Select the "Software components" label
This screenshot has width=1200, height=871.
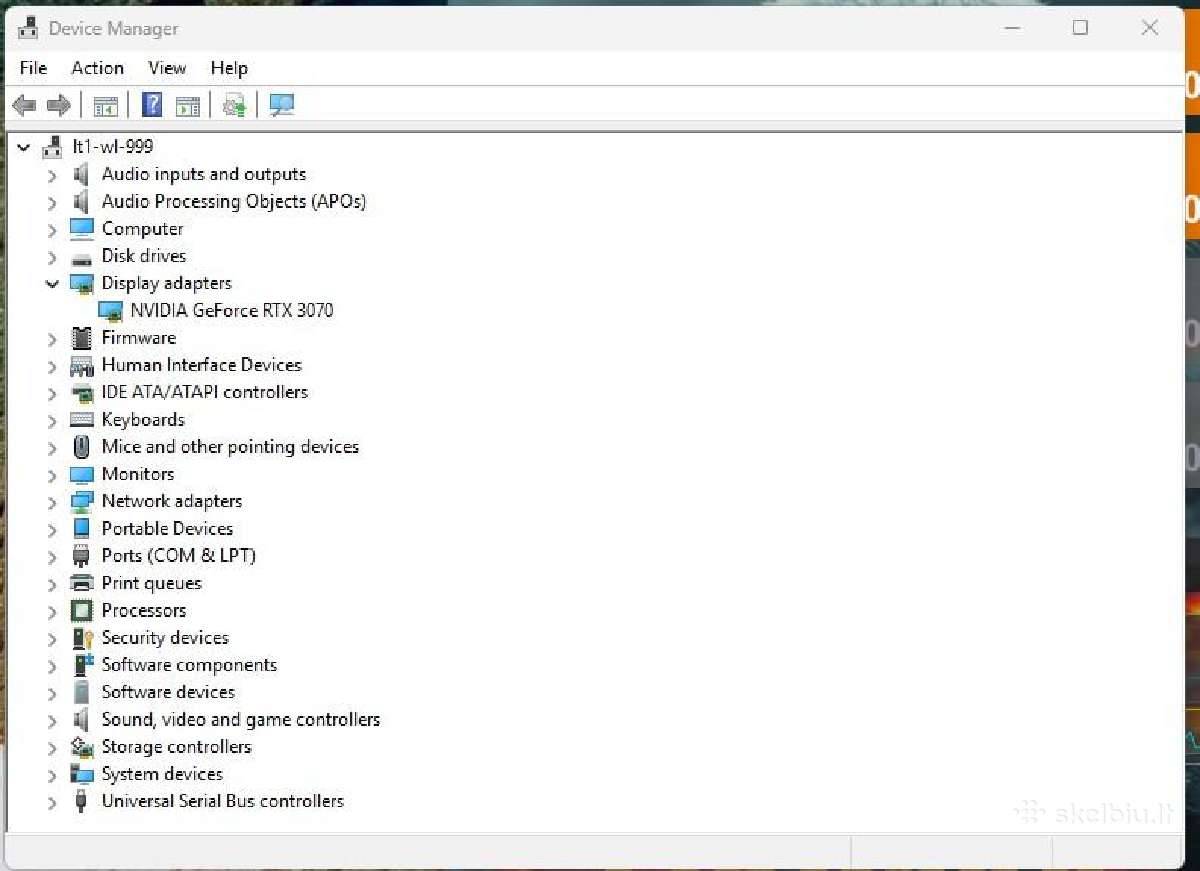[x=189, y=665]
